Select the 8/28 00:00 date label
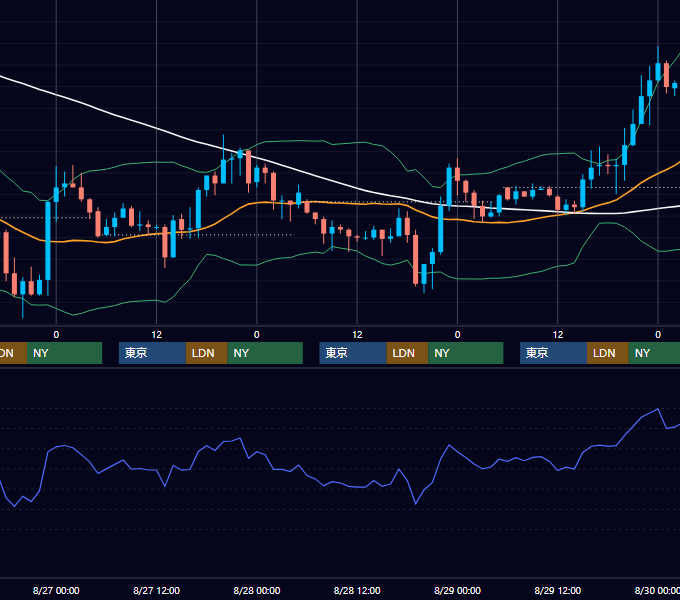Image resolution: width=680 pixels, height=600 pixels. tap(257, 590)
